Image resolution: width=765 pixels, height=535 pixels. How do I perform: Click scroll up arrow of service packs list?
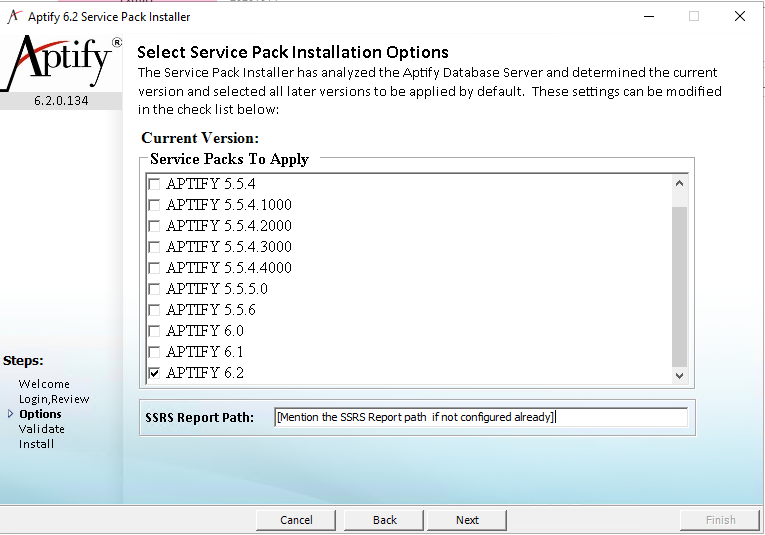679,184
